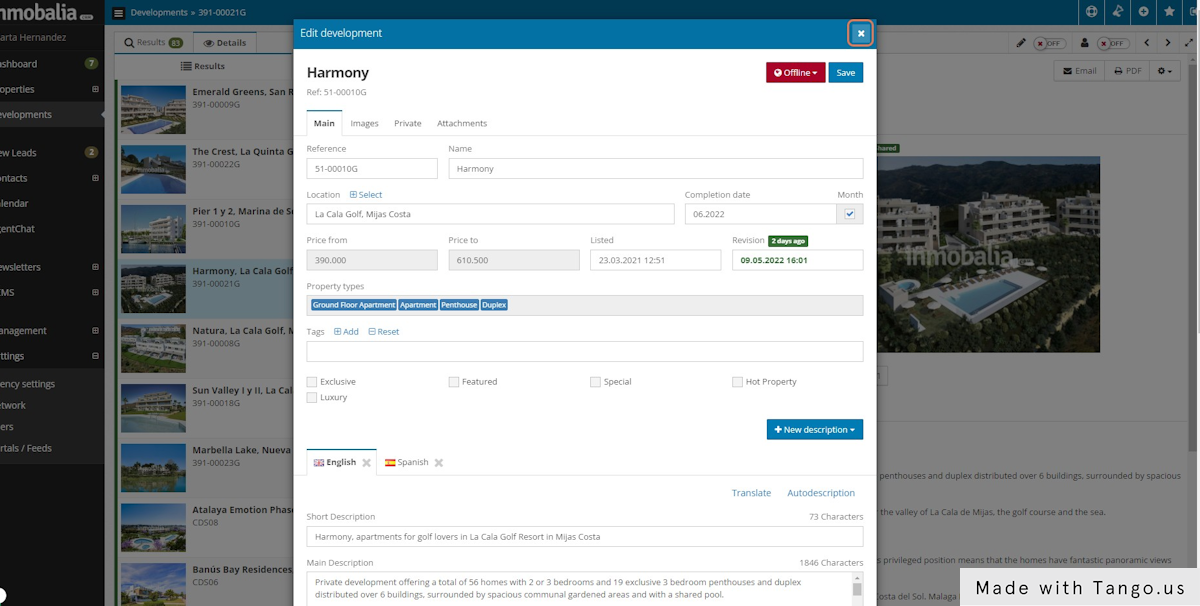The image size is (1200, 606).
Task: Enable the Exclusive checkbox
Action: point(312,382)
